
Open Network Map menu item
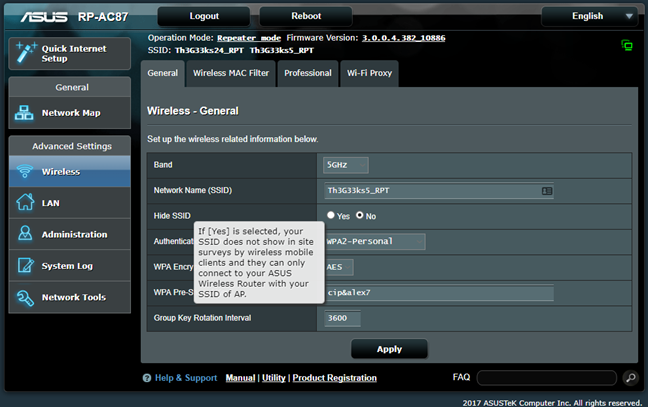coord(70,113)
